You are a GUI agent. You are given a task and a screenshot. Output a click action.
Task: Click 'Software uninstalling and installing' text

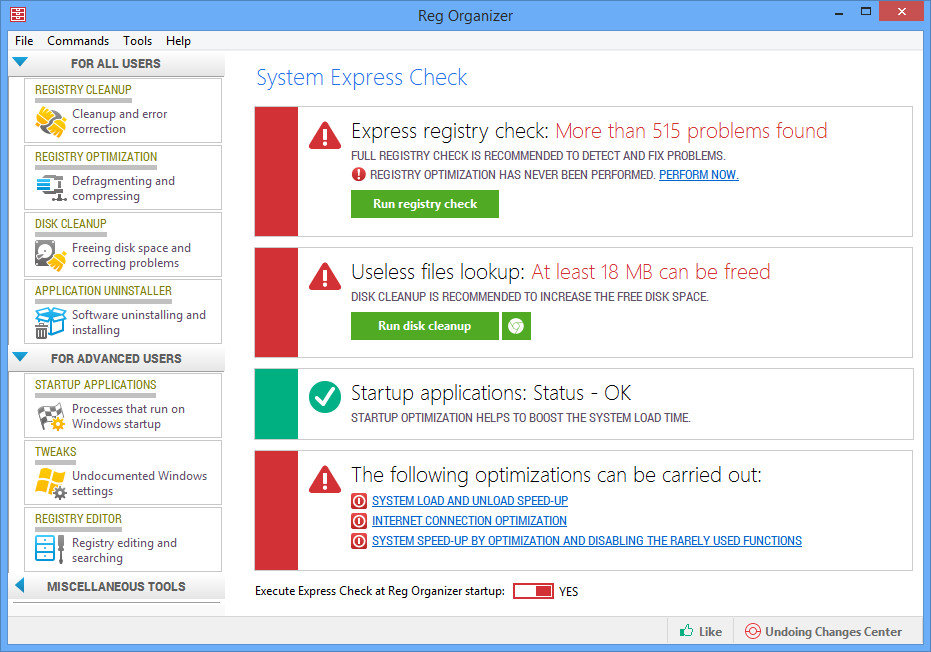(x=139, y=322)
